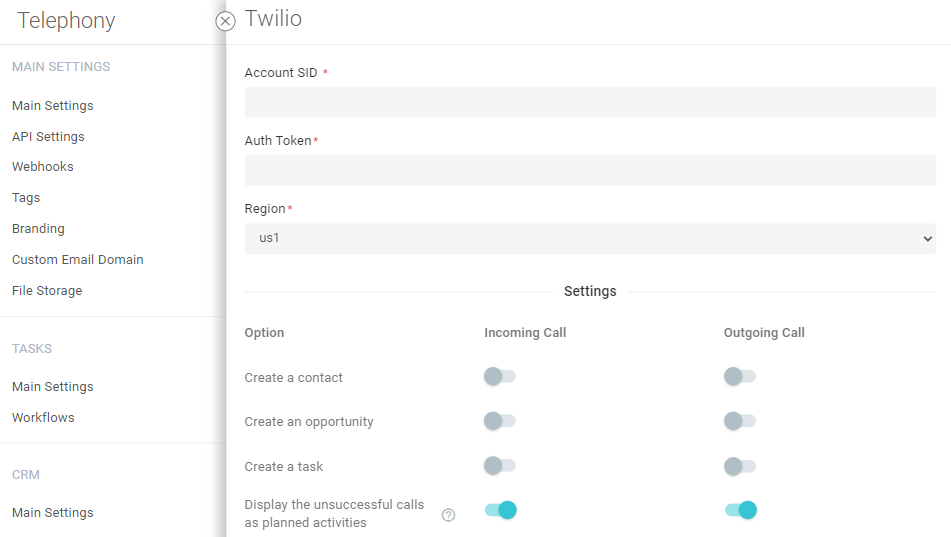Image resolution: width=951 pixels, height=537 pixels.
Task: Turn on Create a task for Incoming Call
Action: pyautogui.click(x=499, y=466)
